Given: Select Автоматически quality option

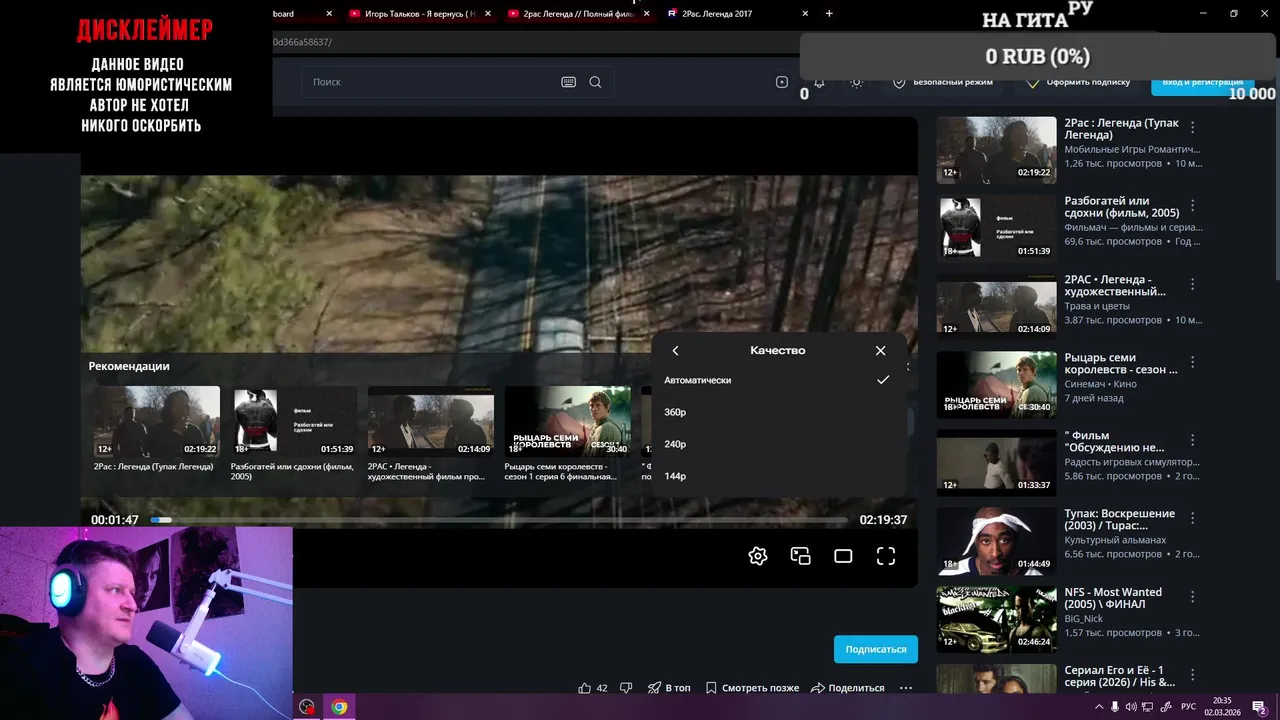Looking at the screenshot, I should click(777, 380).
